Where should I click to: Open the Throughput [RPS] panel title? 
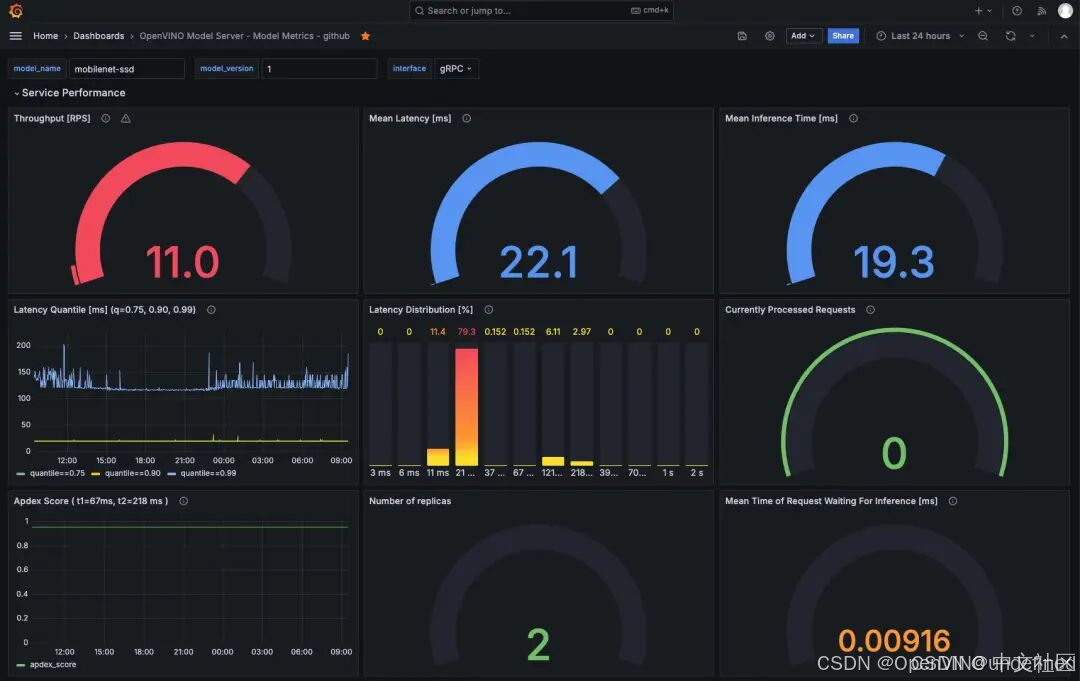click(52, 118)
